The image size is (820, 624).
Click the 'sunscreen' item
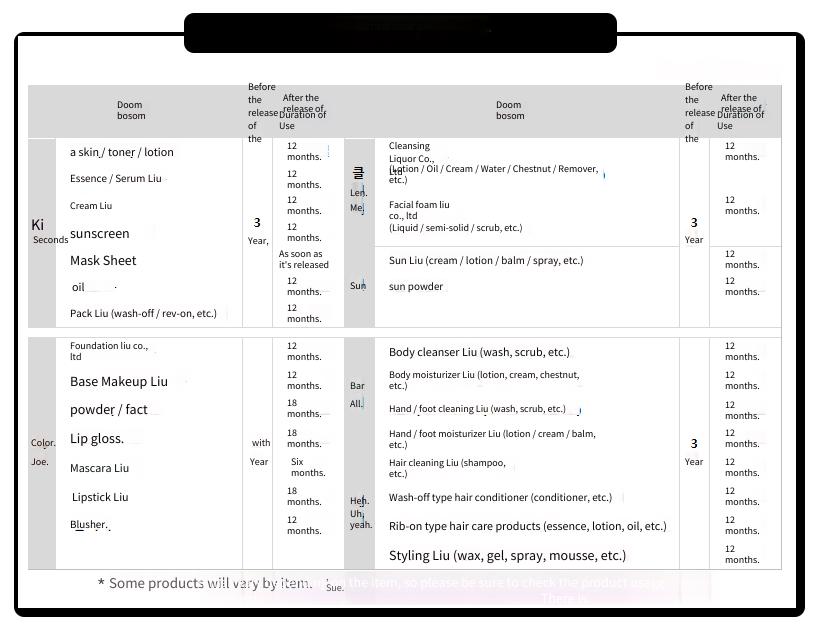(x=99, y=233)
